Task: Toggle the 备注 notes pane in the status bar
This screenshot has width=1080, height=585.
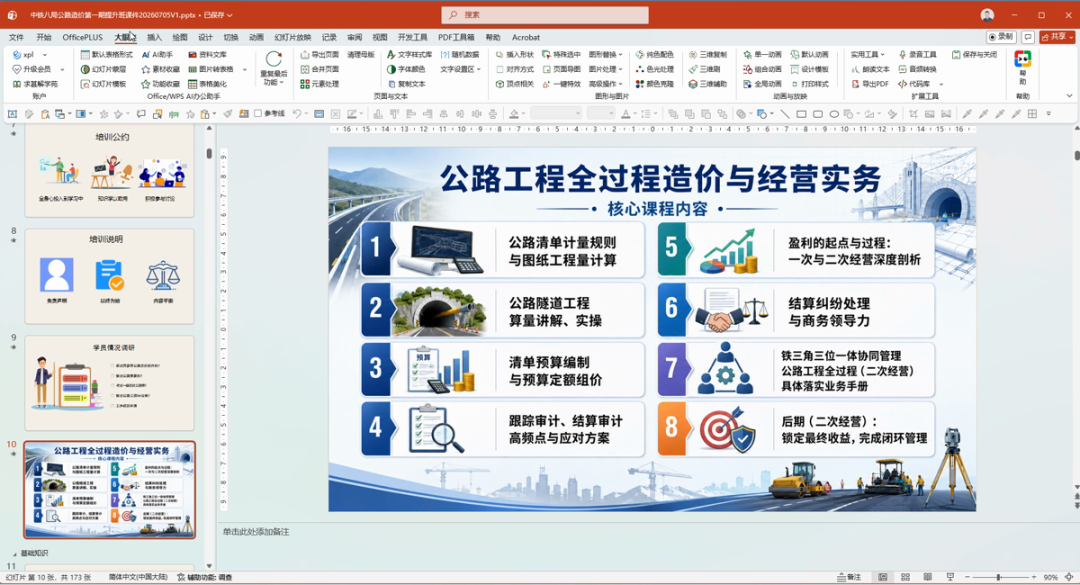Action: 849,577
